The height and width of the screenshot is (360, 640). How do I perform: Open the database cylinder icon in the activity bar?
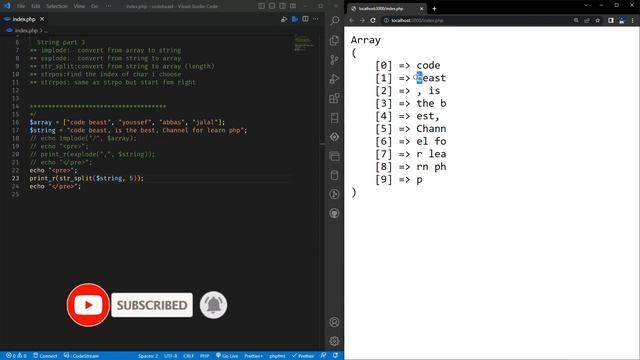[x=334, y=176]
